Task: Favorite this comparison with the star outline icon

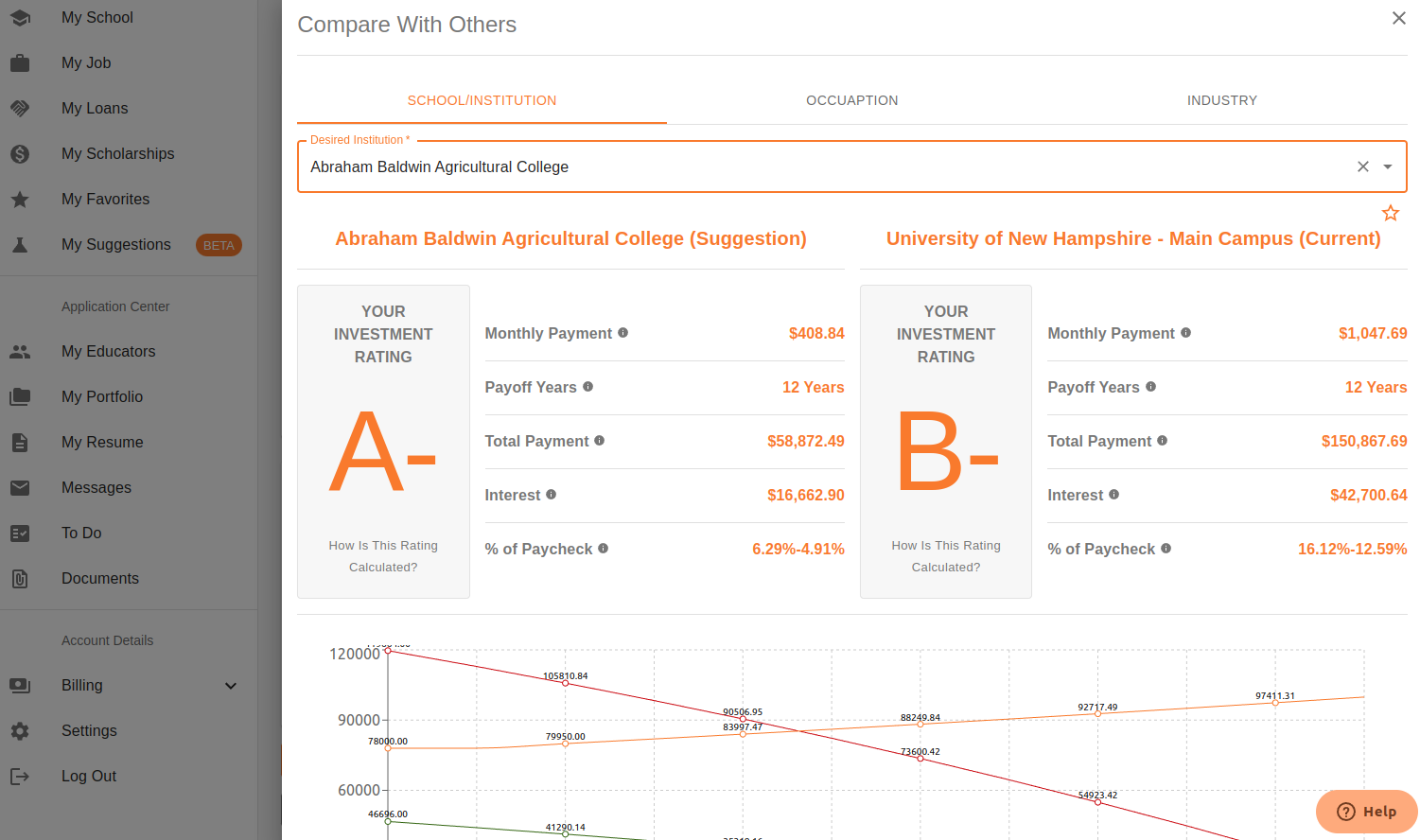Action: (x=1391, y=213)
